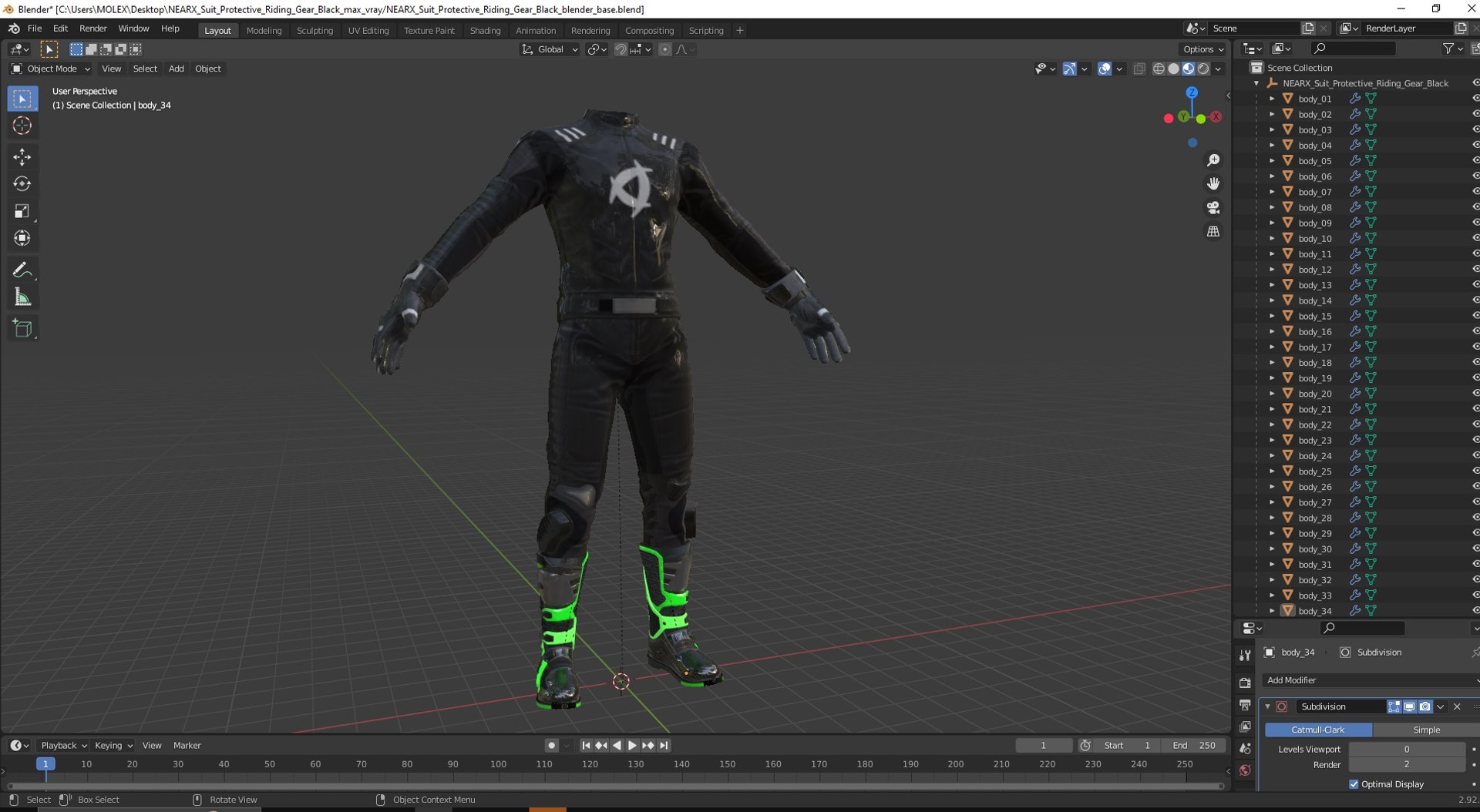Screen dimensions: 1480x812
Task: Click the timeline End frame field
Action: pos(1194,746)
